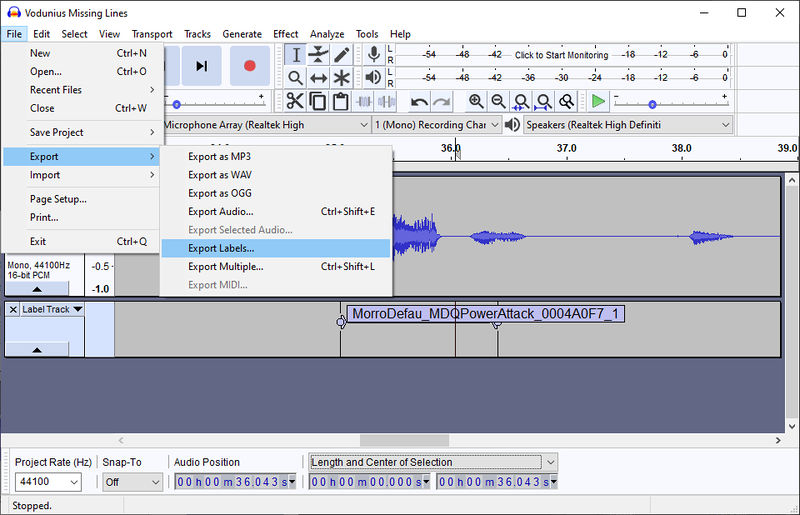This screenshot has height=515, width=800.
Task: Select the Time Shift tool
Action: [318, 78]
